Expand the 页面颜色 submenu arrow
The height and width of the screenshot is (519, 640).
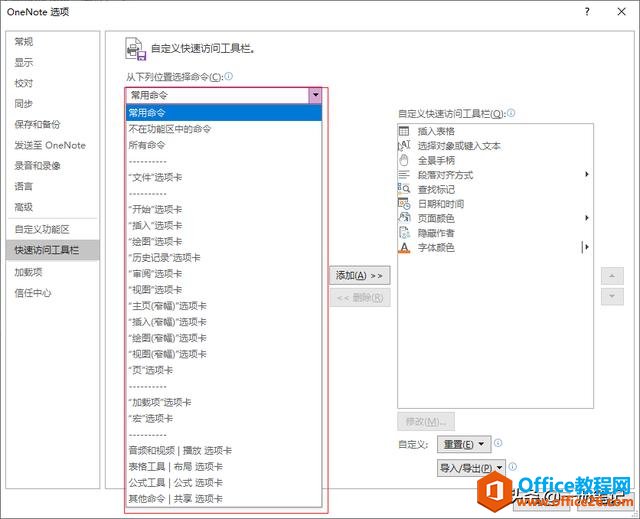pos(587,218)
